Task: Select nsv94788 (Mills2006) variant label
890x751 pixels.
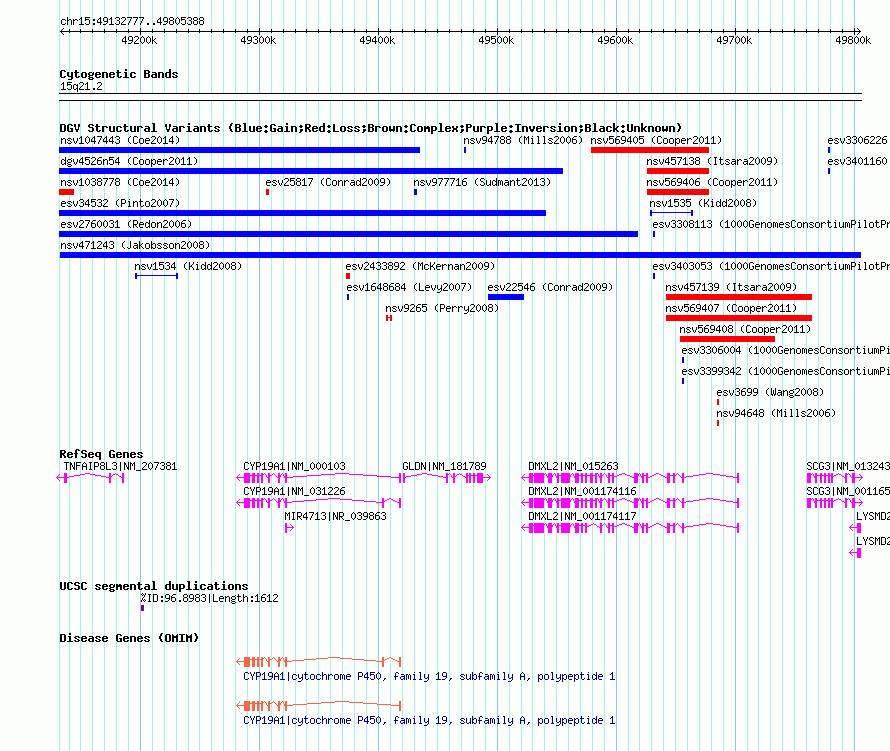Action: (523, 140)
